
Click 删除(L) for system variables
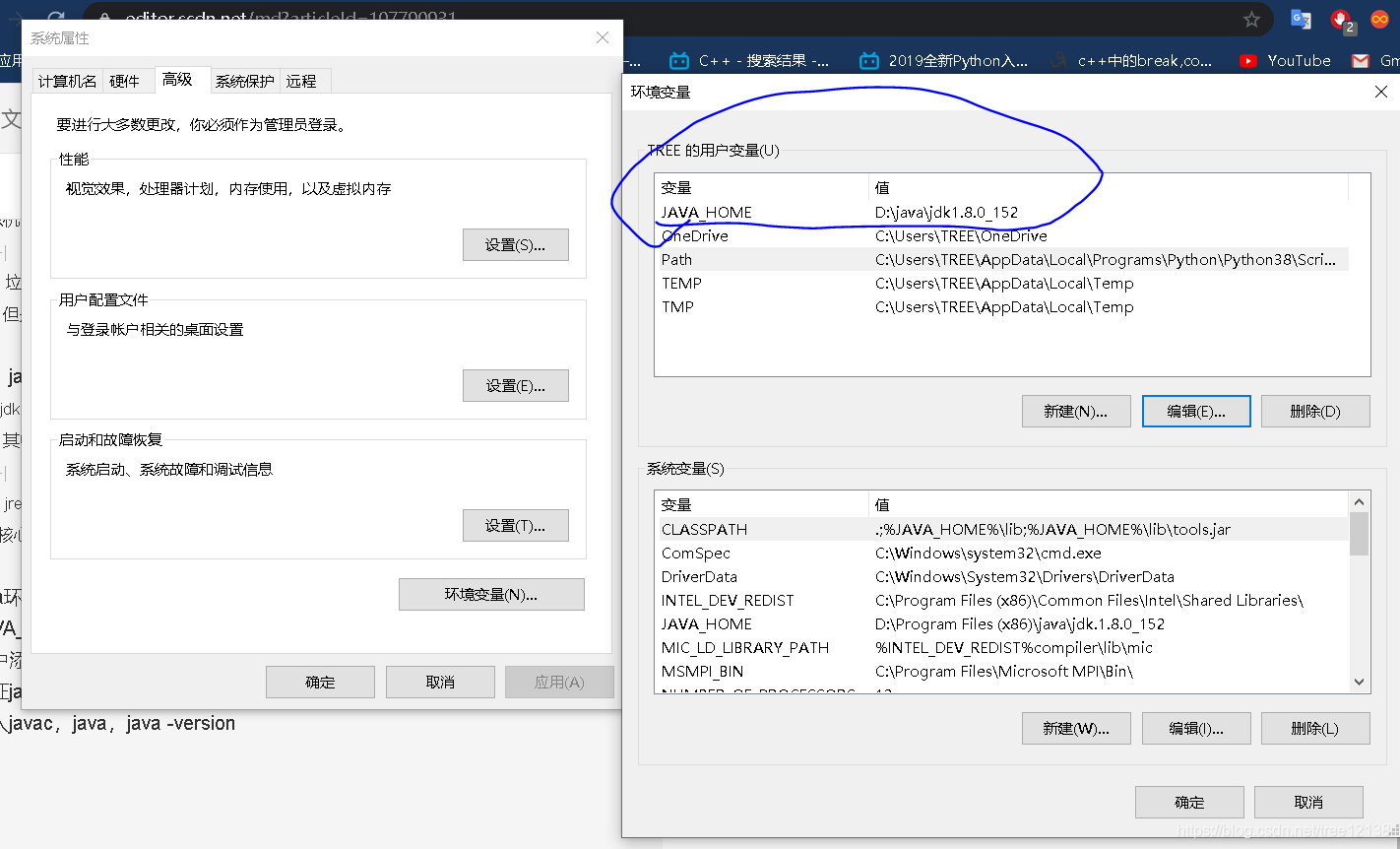pos(1315,729)
